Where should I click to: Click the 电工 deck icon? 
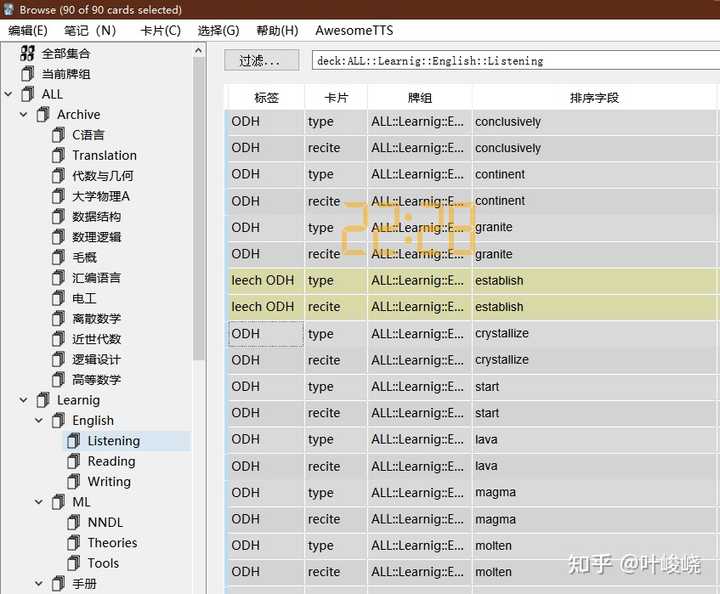58,298
